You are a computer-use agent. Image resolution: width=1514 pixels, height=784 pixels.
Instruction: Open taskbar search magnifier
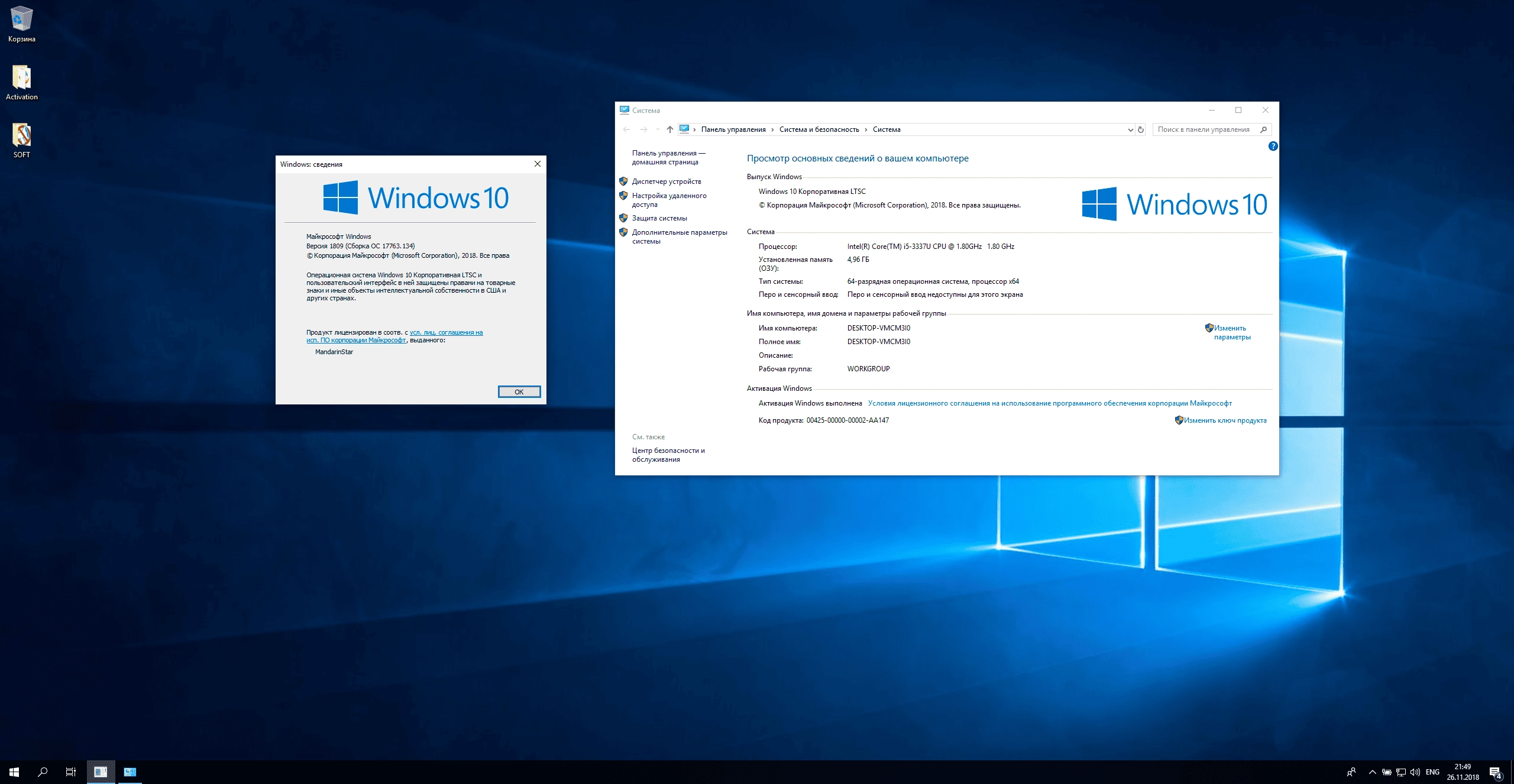pyautogui.click(x=43, y=772)
